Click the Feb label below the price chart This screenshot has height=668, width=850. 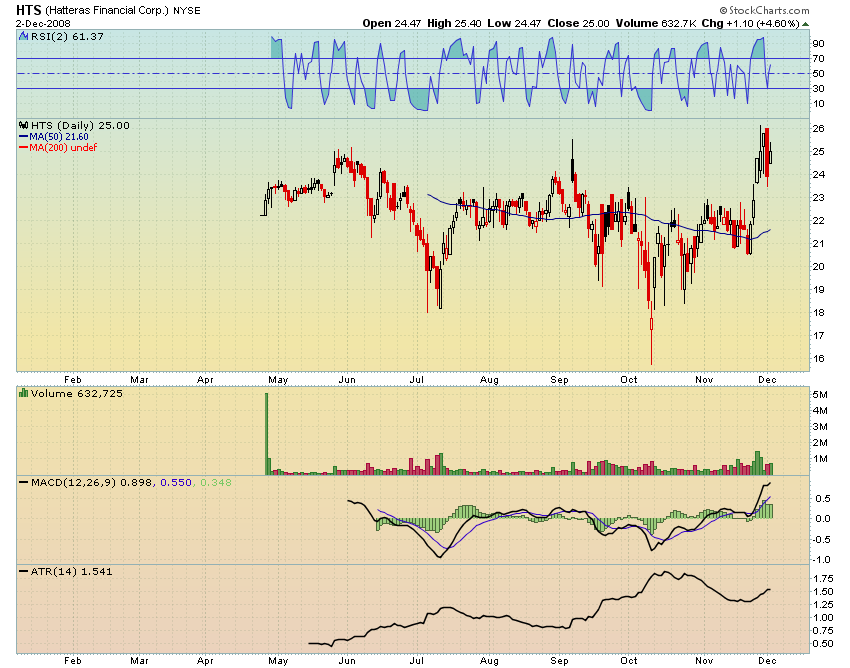point(73,380)
